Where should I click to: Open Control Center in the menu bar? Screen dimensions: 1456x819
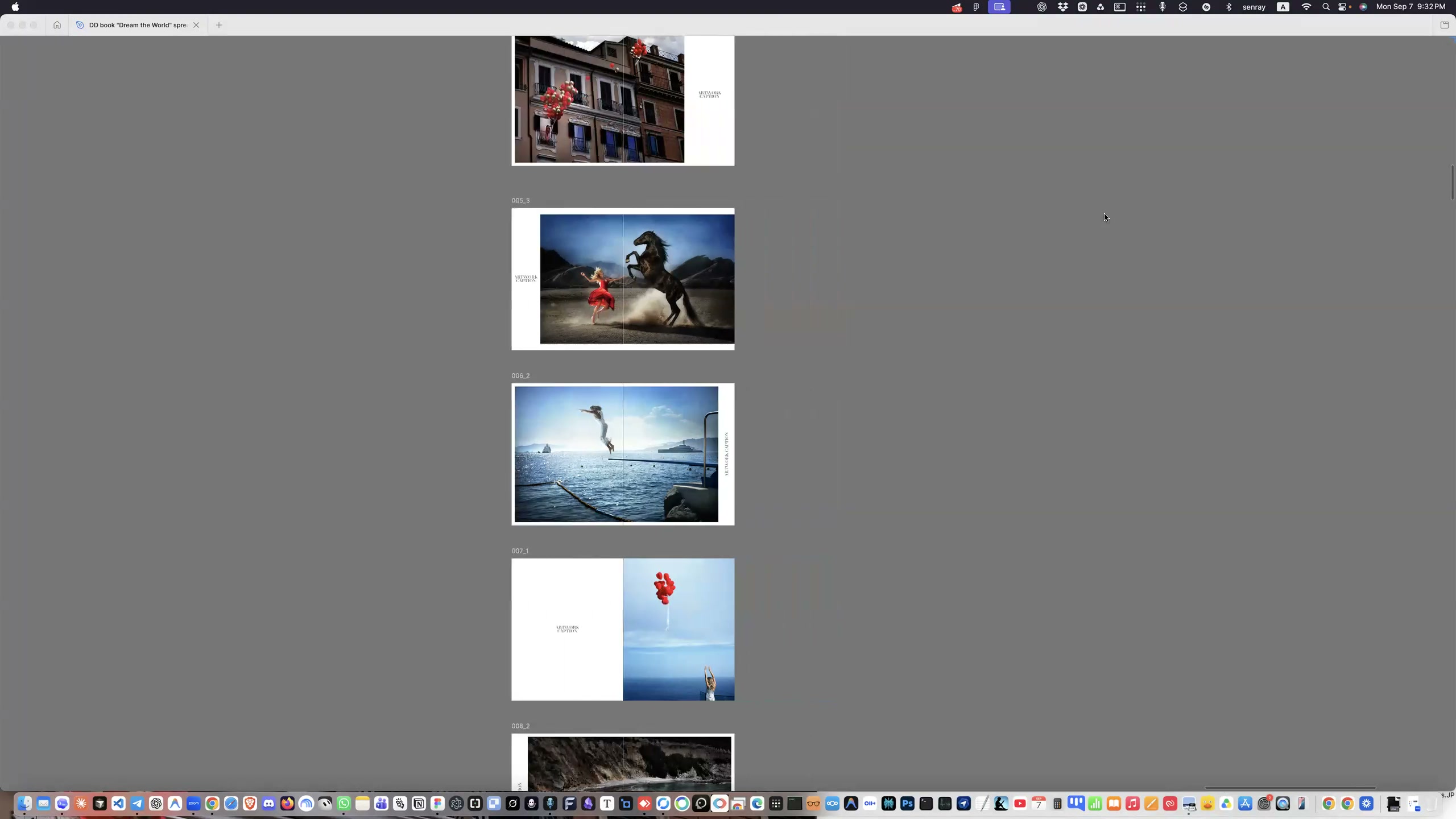point(1343,7)
